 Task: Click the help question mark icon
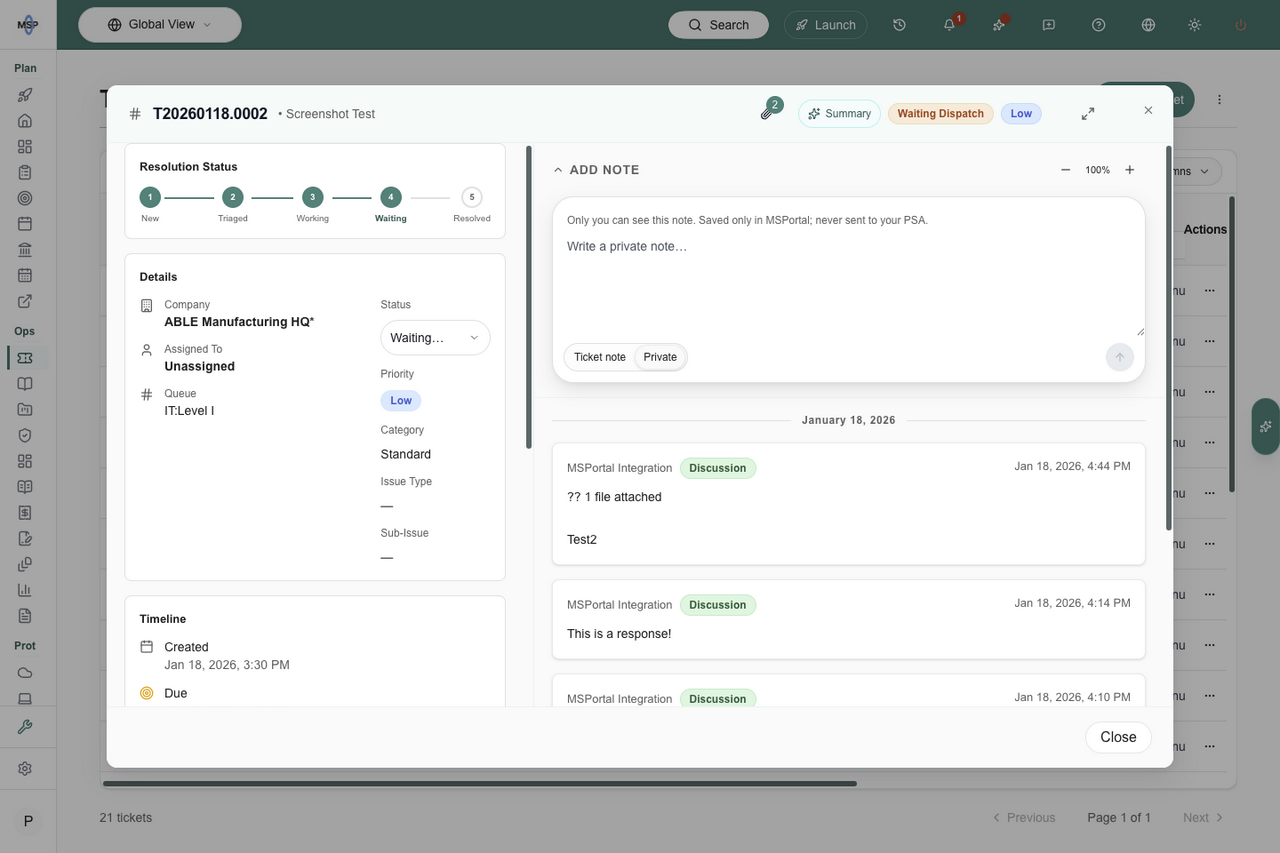click(1099, 25)
